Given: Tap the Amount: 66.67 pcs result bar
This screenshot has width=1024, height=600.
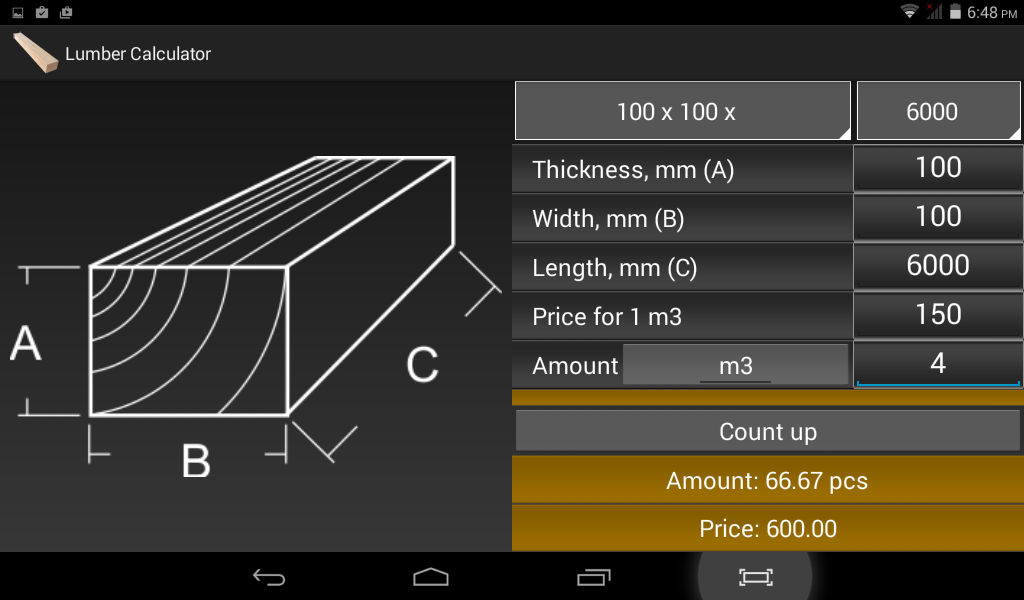Looking at the screenshot, I should [767, 480].
